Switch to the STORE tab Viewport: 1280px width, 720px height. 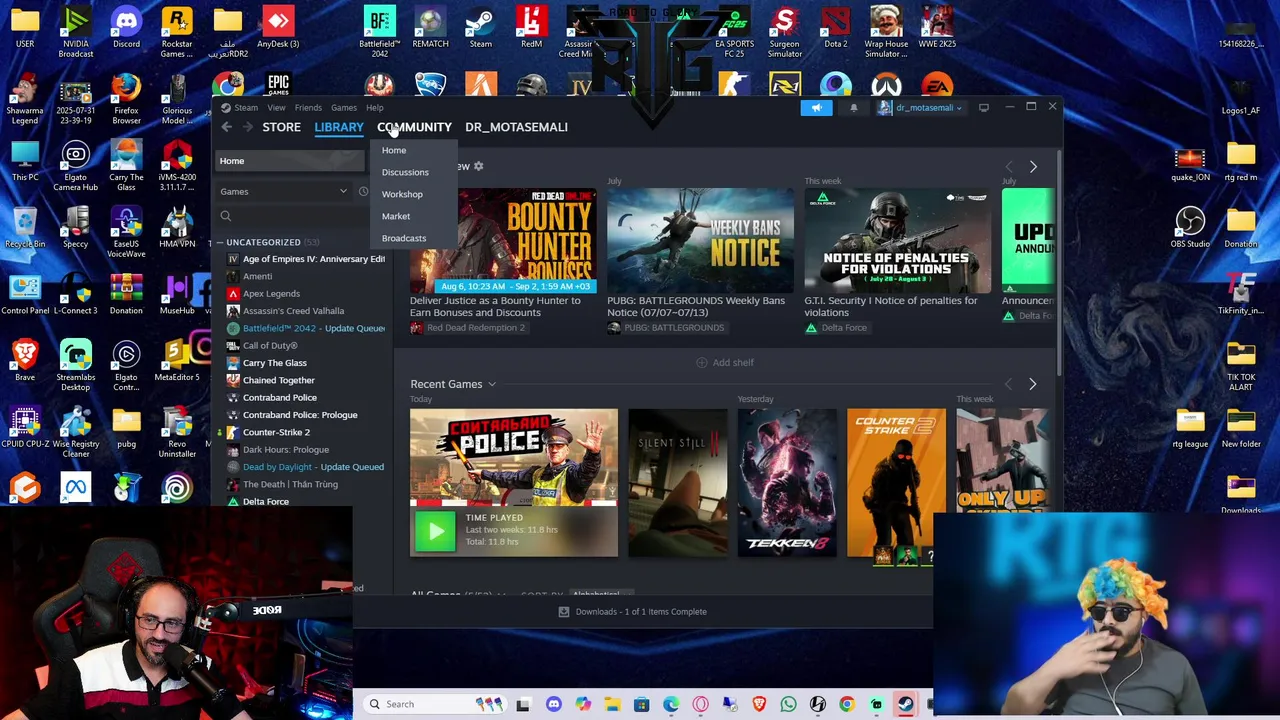281,127
